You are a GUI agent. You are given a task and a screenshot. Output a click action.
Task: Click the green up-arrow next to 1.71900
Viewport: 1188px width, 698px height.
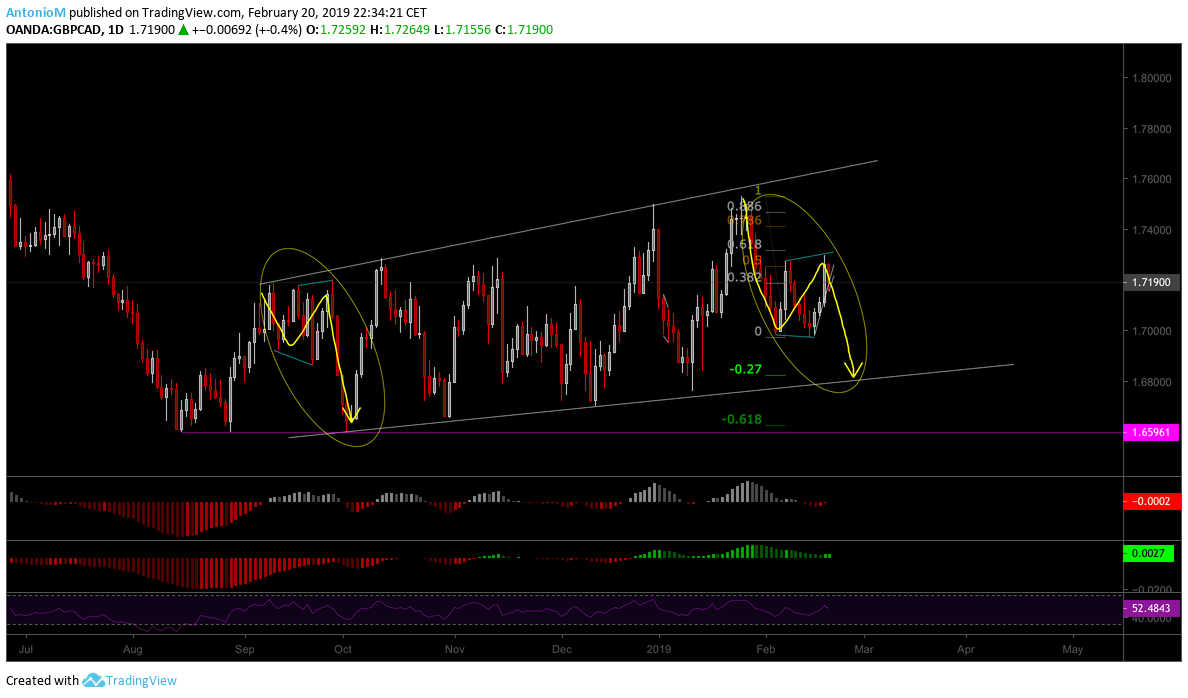182,30
